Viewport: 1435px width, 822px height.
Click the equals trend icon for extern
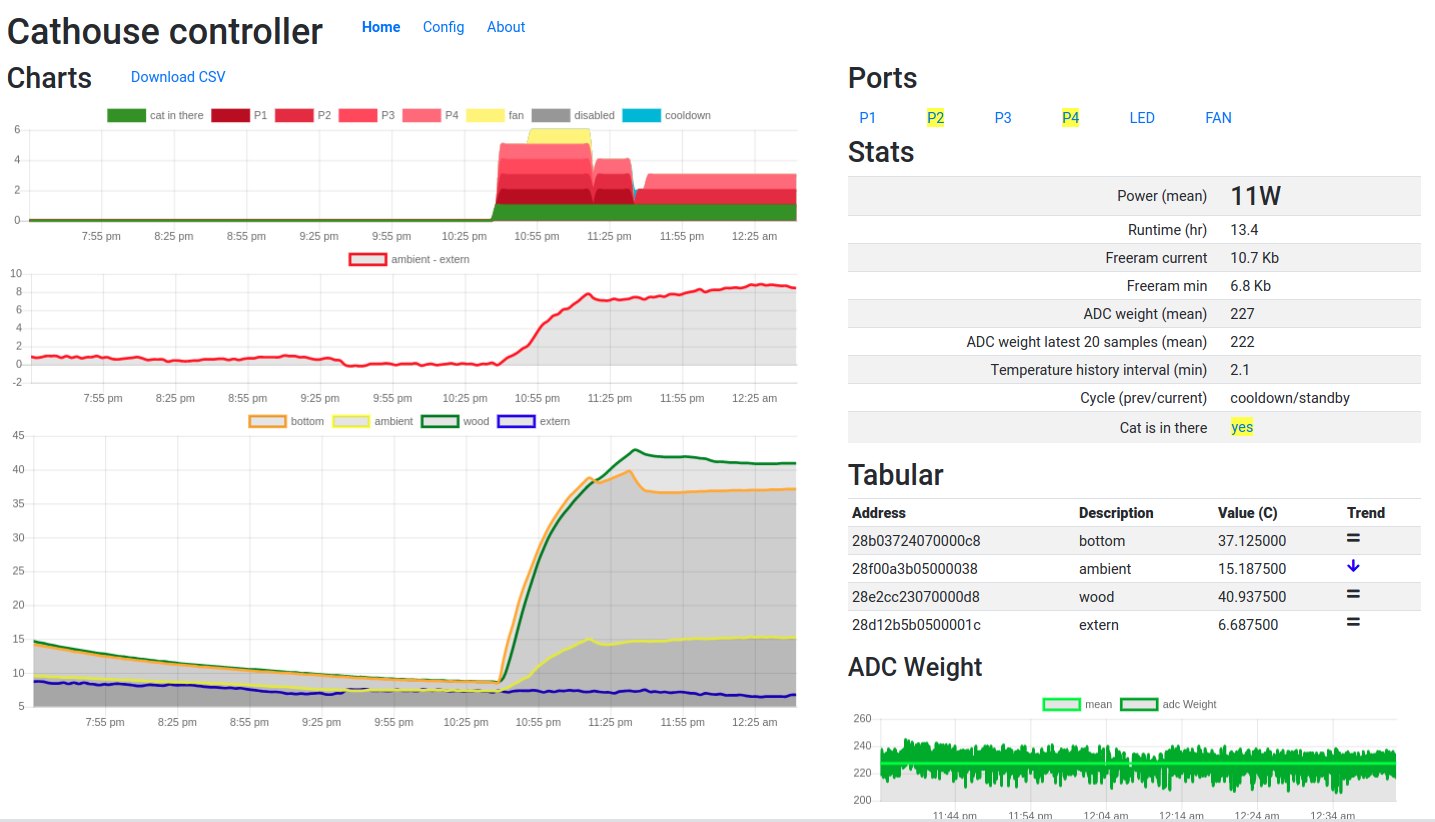(1353, 622)
